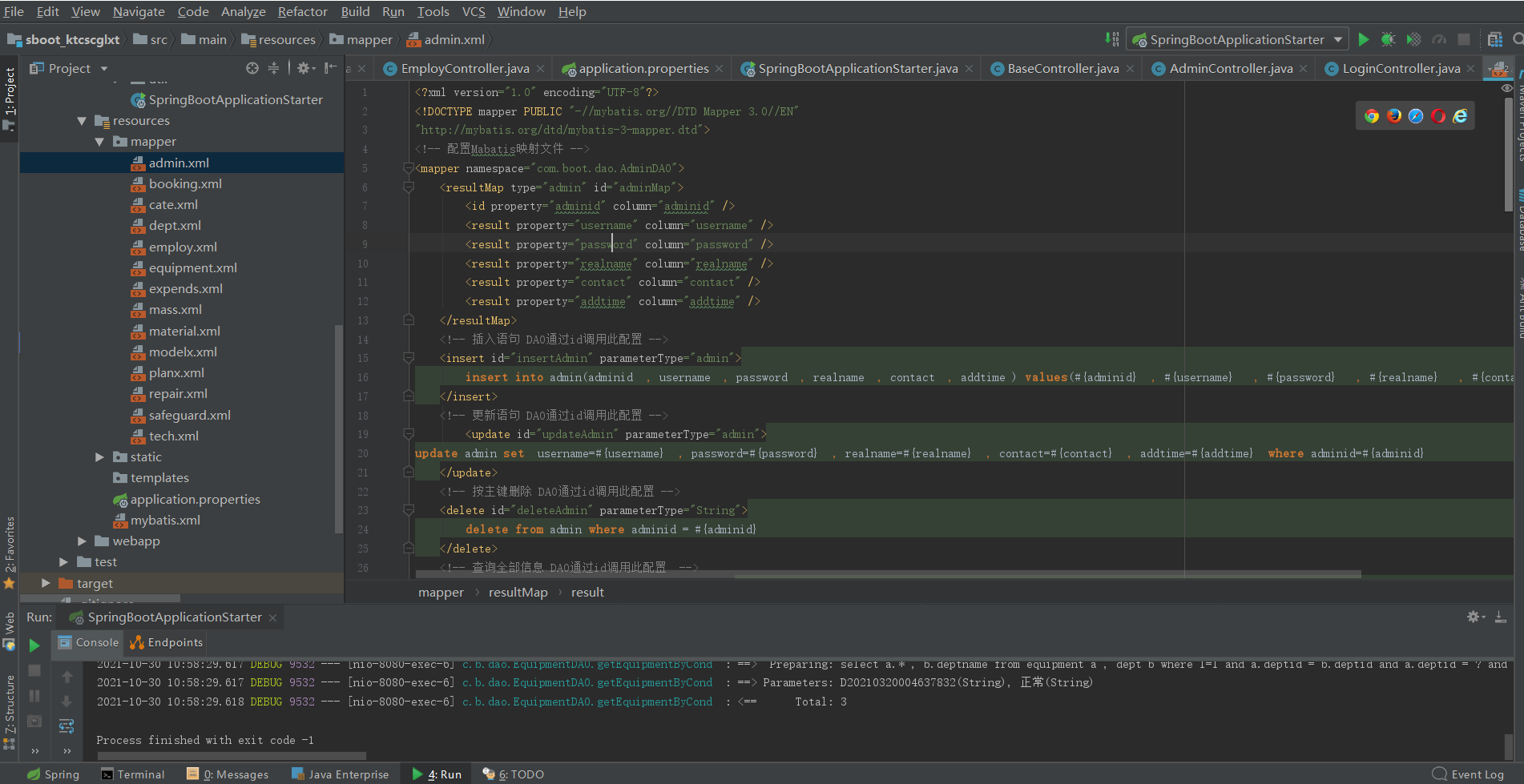Toggle soft-wrap in the console

[67, 726]
